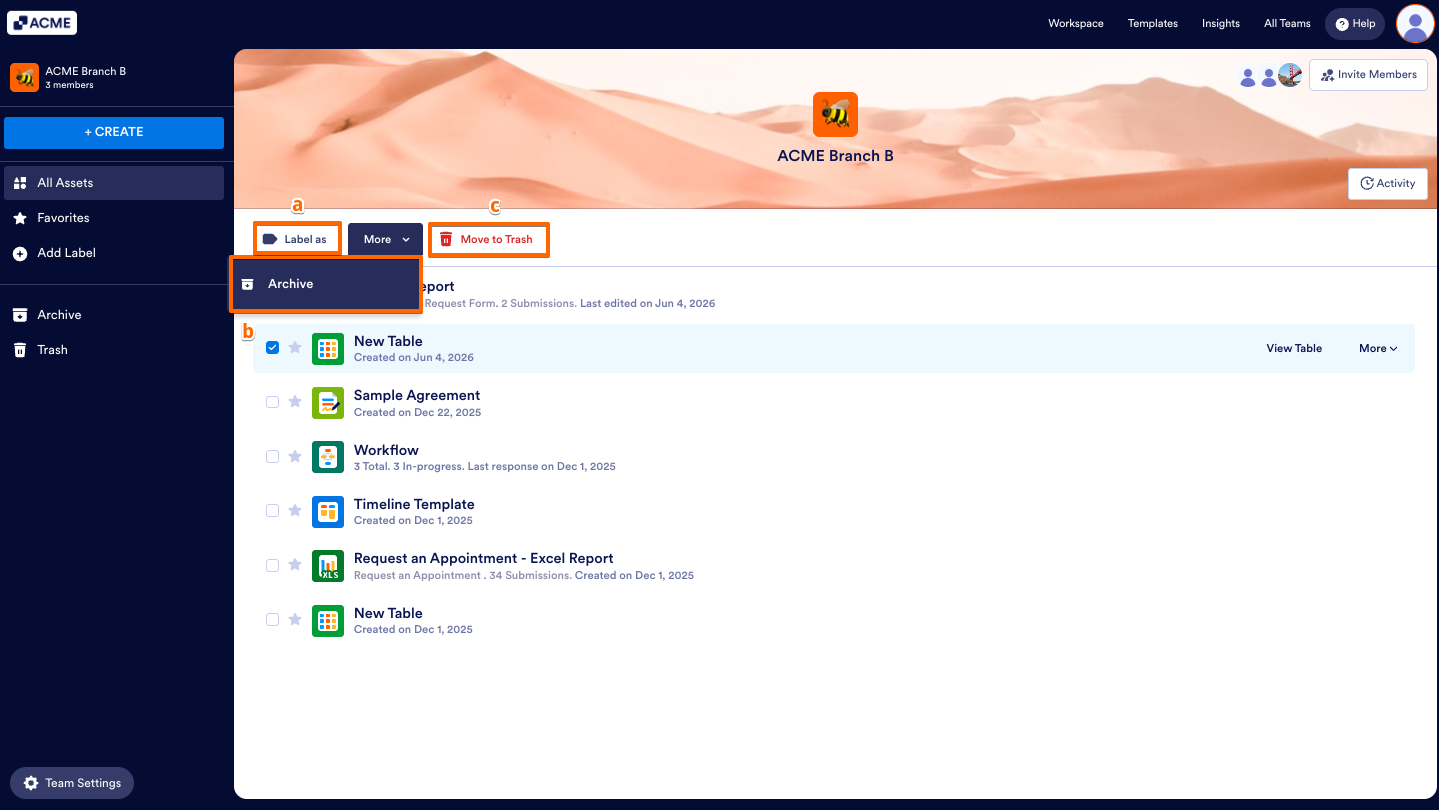Star the selected New Table as favorite
This screenshot has height=810, width=1439.
click(x=295, y=348)
